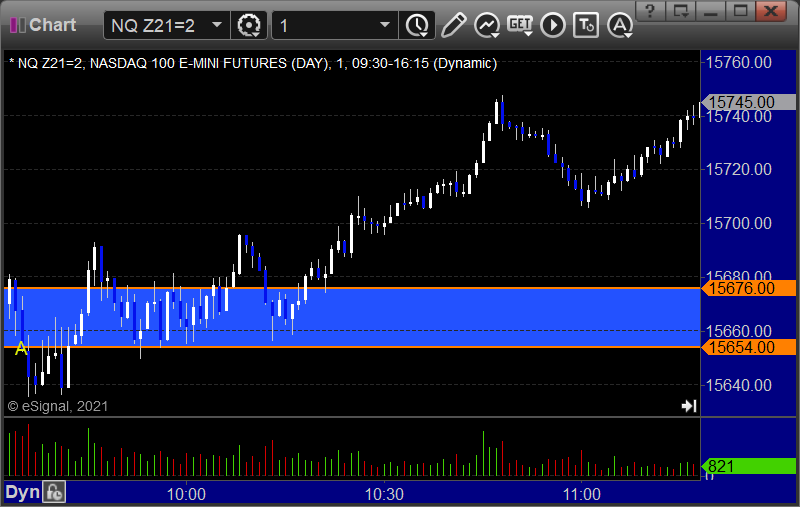800x507 pixels.
Task: Click the 15640.00 price axis label
Action: point(738,385)
